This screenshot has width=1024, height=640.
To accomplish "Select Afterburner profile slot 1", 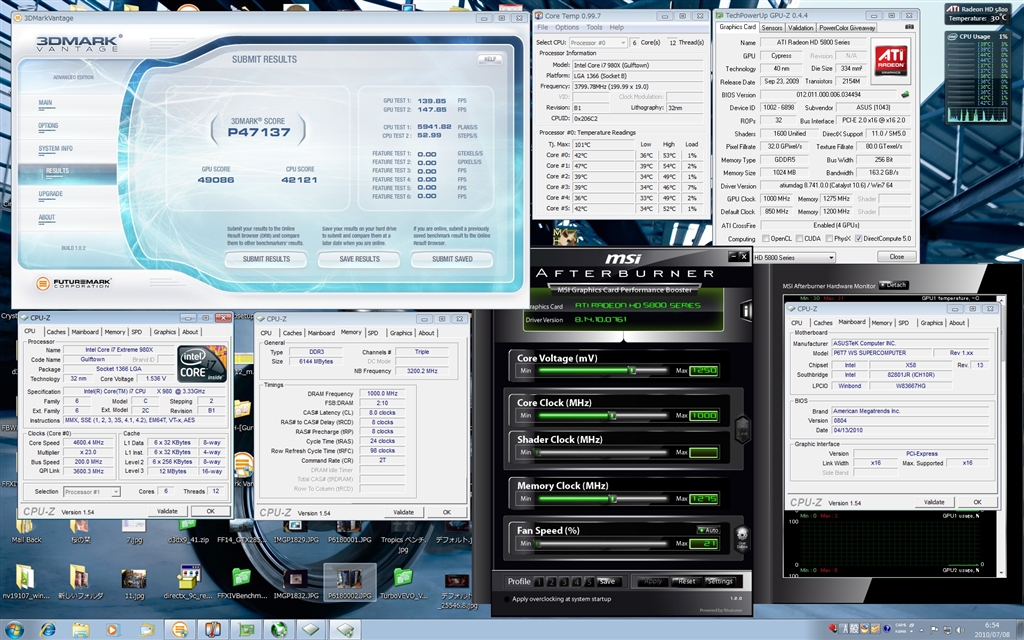I will (x=540, y=581).
